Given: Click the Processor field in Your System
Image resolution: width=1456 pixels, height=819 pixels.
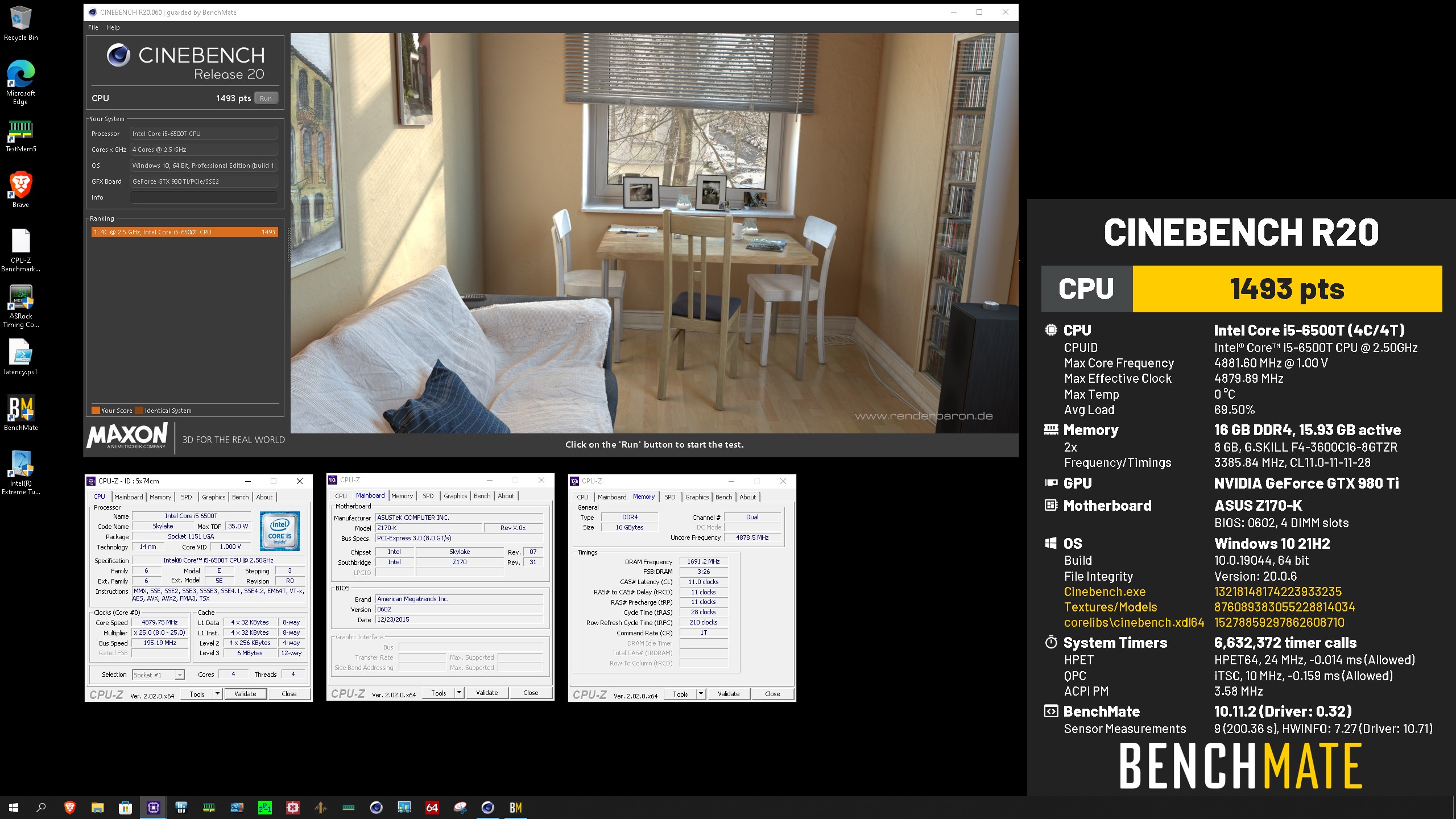Looking at the screenshot, I should pyautogui.click(x=204, y=134).
